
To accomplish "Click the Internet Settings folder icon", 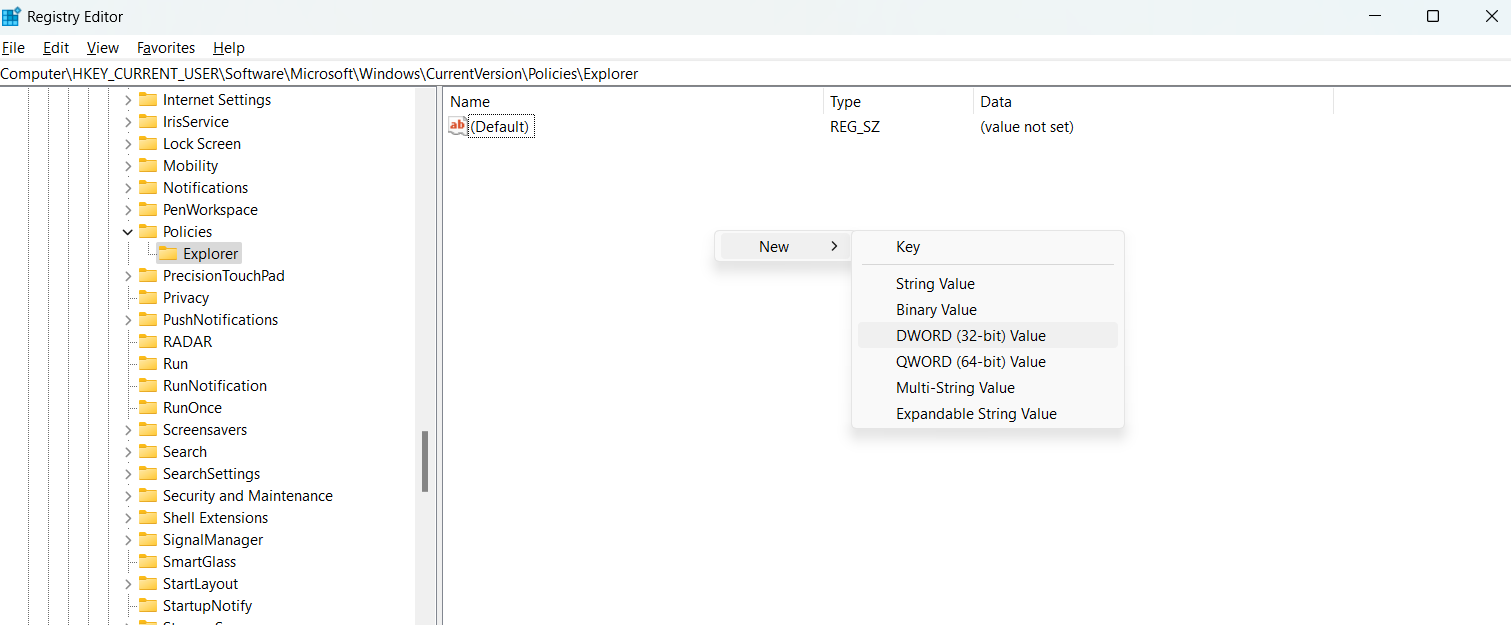I will [x=148, y=100].
